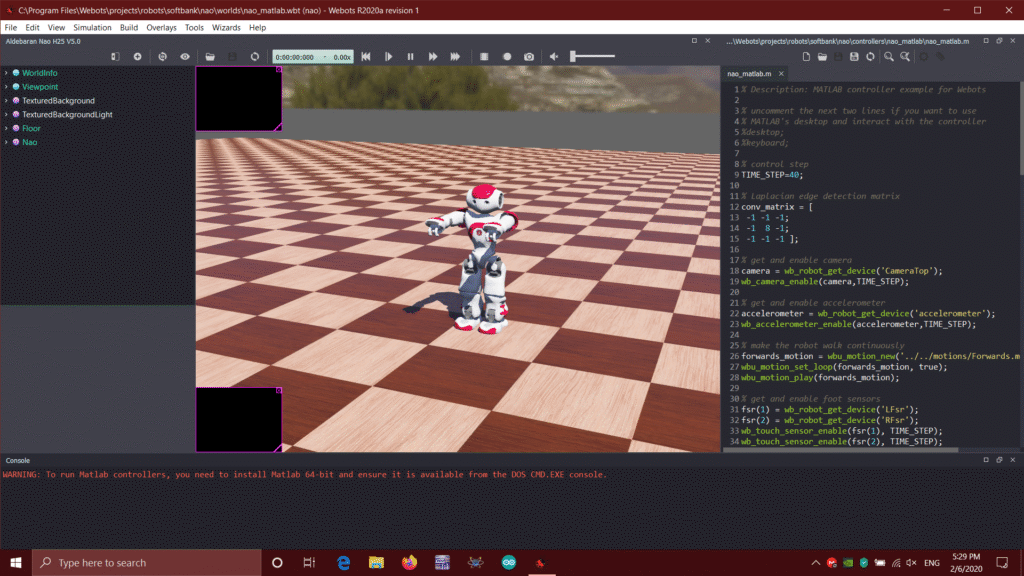This screenshot has height=576, width=1024.
Task: Close the nao_matlab.m editor tab
Action: coord(779,74)
